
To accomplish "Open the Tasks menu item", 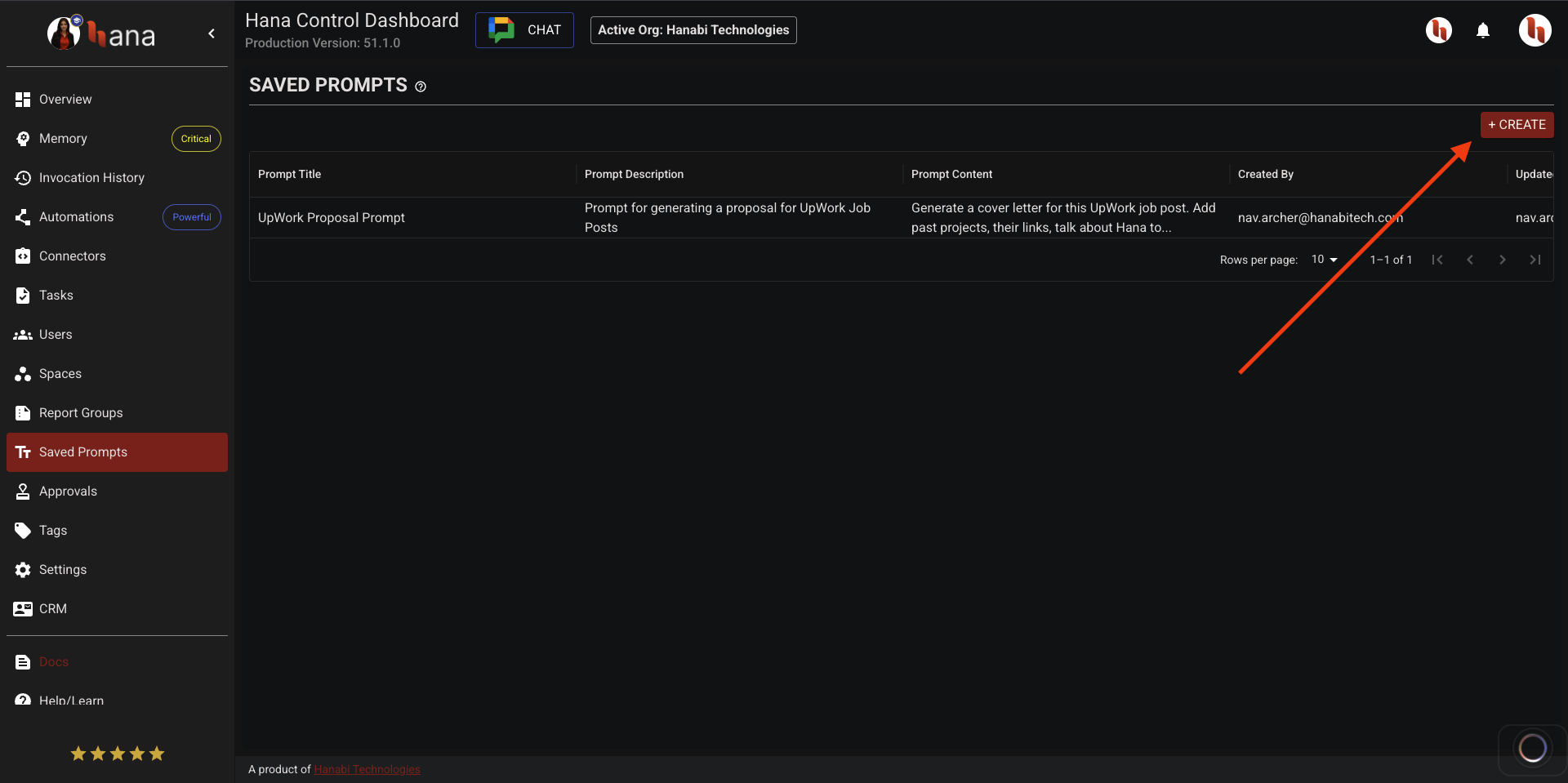I will 117,296.
